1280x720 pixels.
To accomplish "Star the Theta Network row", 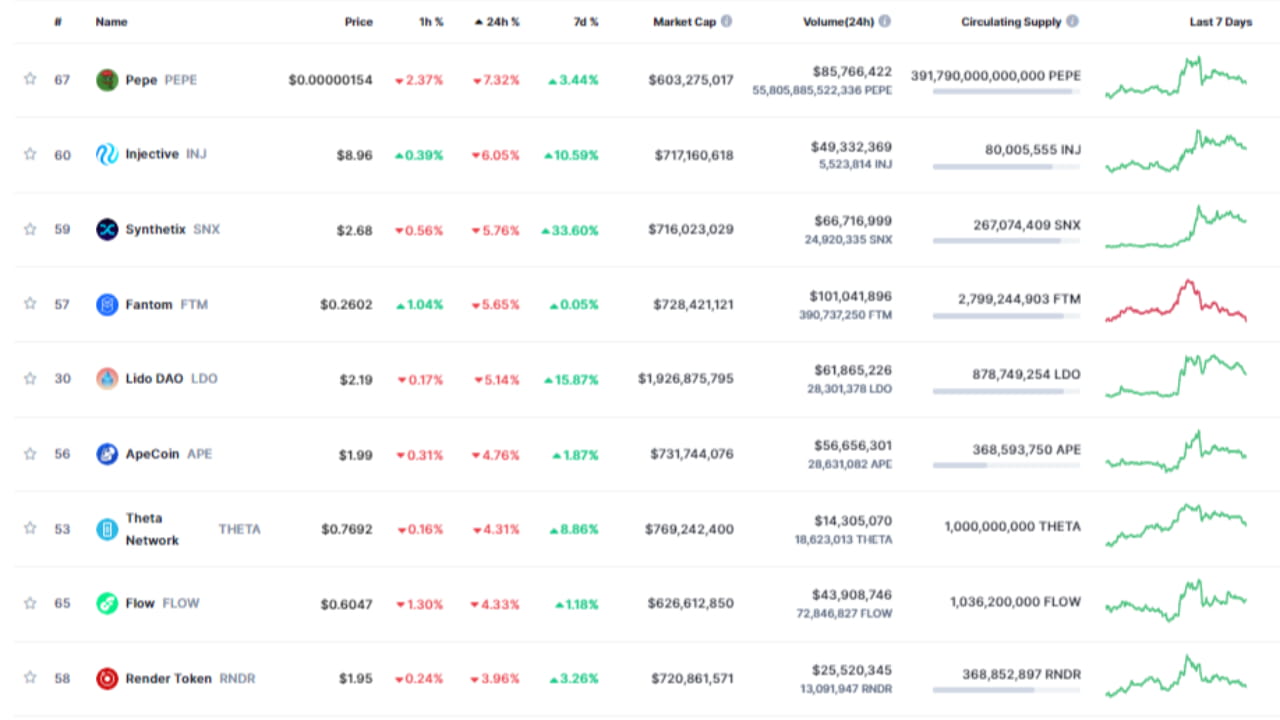I will (x=30, y=528).
